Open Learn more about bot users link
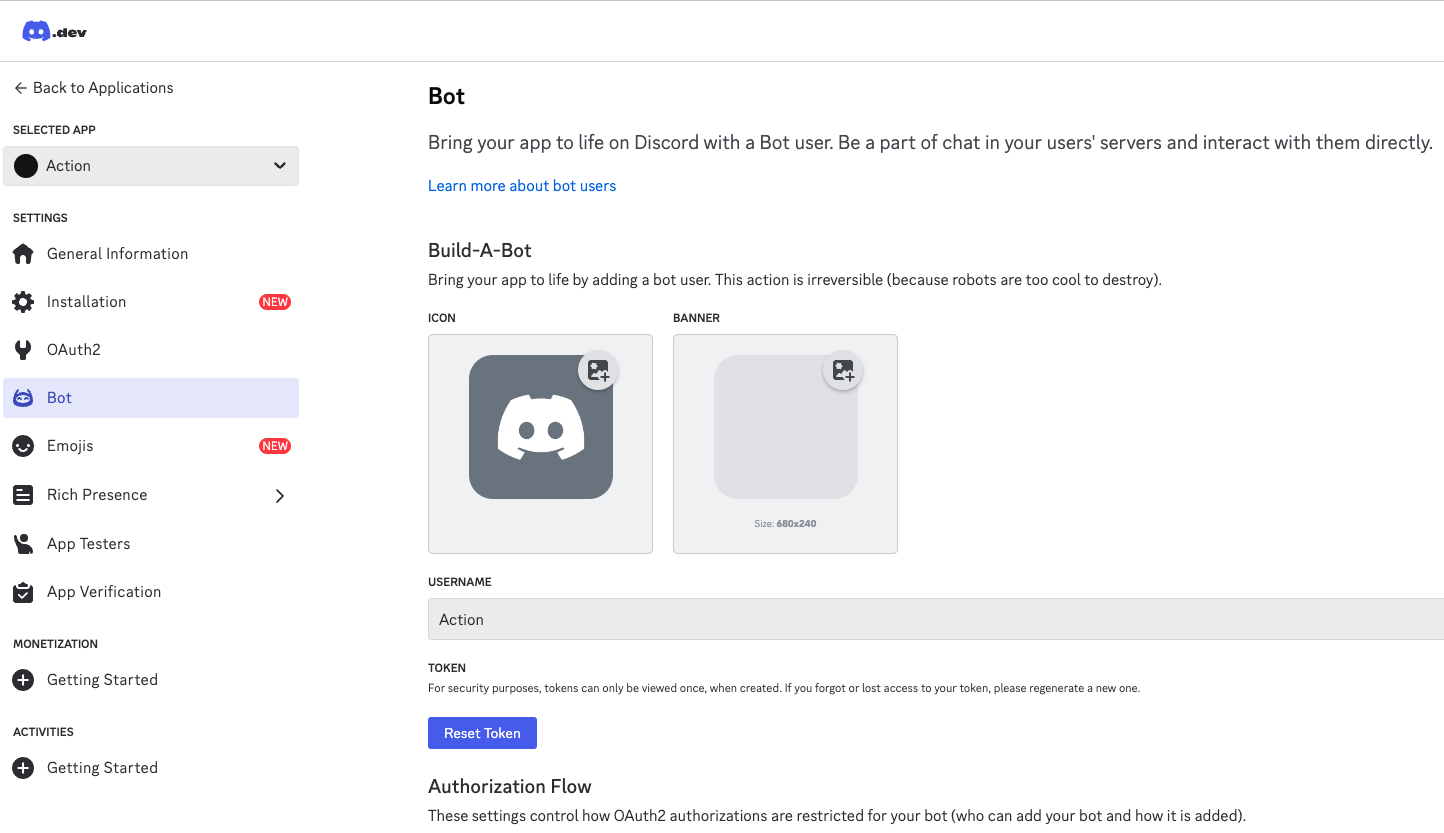 click(x=522, y=186)
